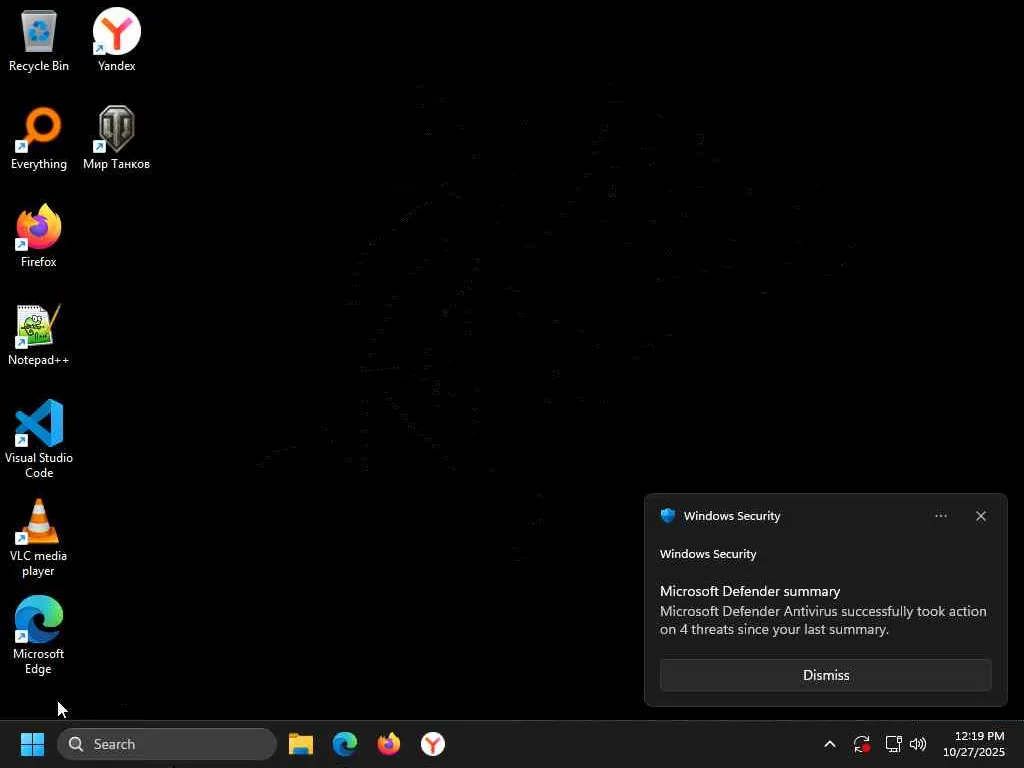Open the Windows Start menu

(x=32, y=744)
